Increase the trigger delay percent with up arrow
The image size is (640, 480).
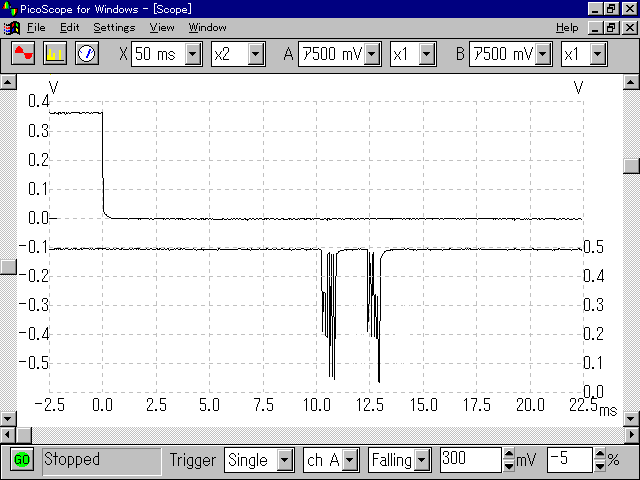click(x=600, y=453)
